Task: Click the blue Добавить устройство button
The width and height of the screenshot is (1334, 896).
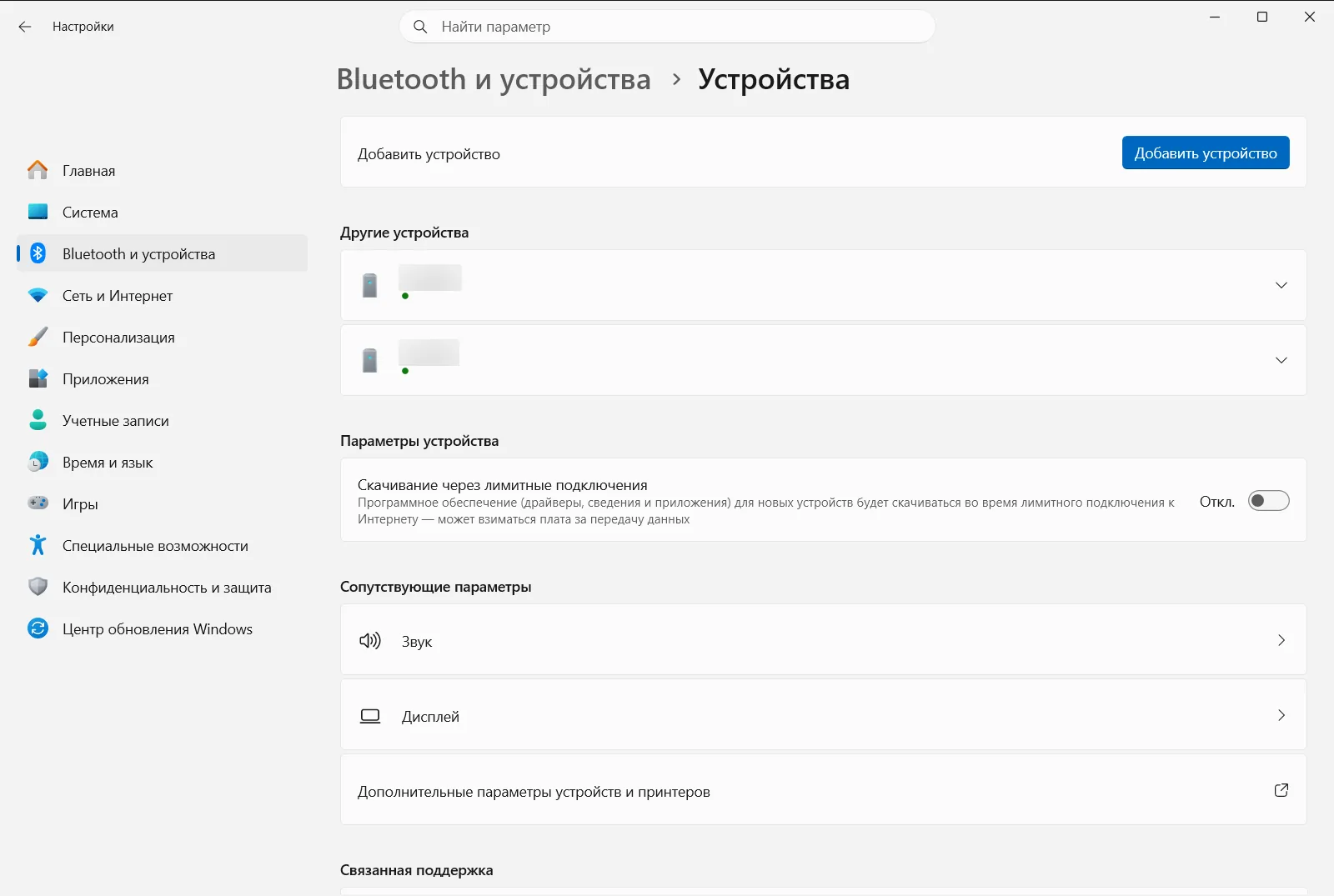Action: (x=1206, y=153)
